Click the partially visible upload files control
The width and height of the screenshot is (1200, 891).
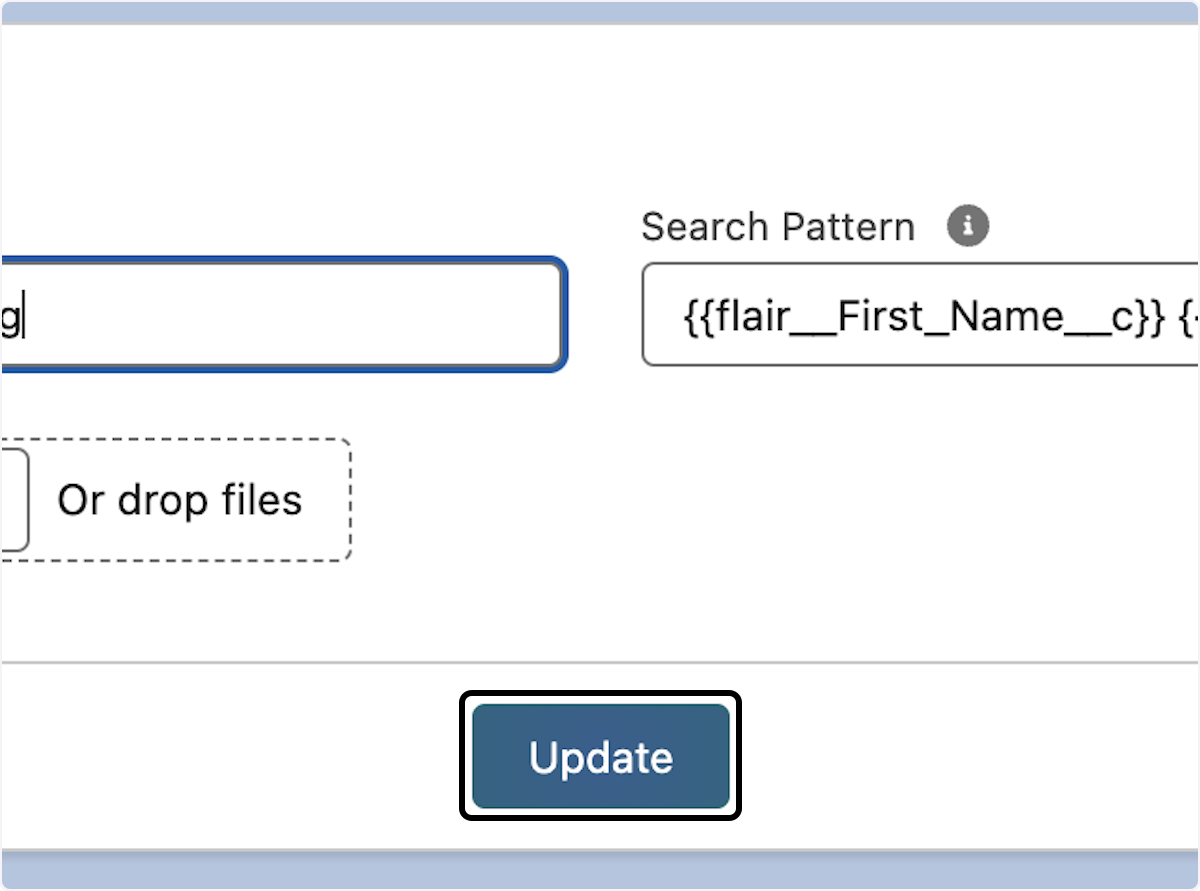(x=10, y=499)
